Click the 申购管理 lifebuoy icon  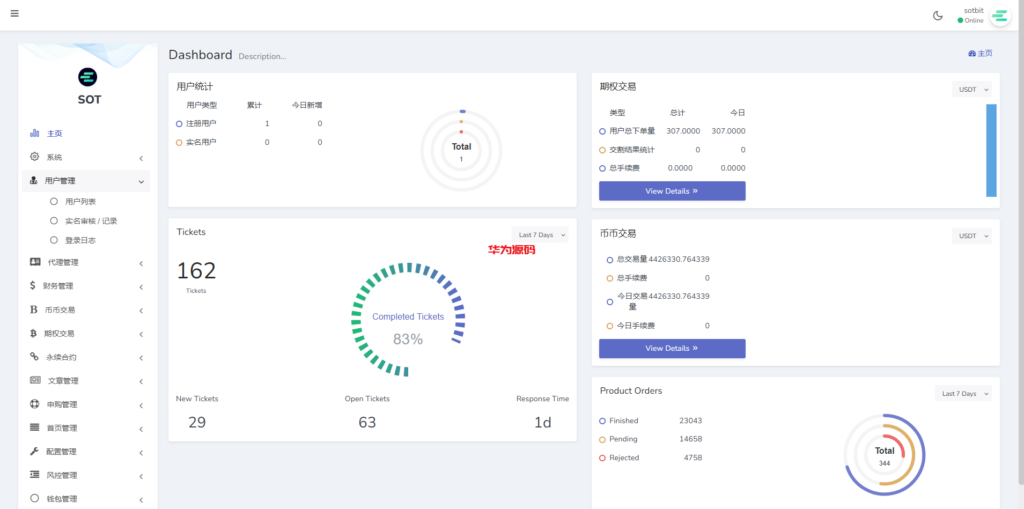35,404
